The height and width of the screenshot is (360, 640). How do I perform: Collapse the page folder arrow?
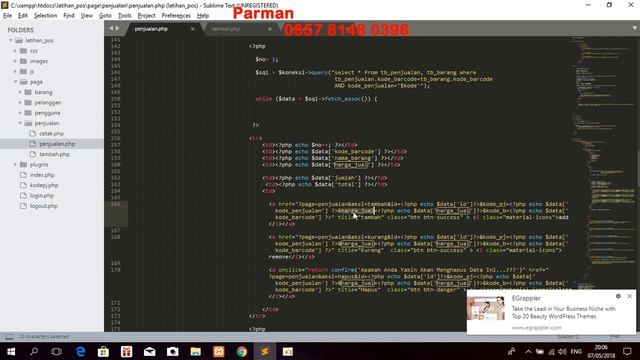coord(16,82)
